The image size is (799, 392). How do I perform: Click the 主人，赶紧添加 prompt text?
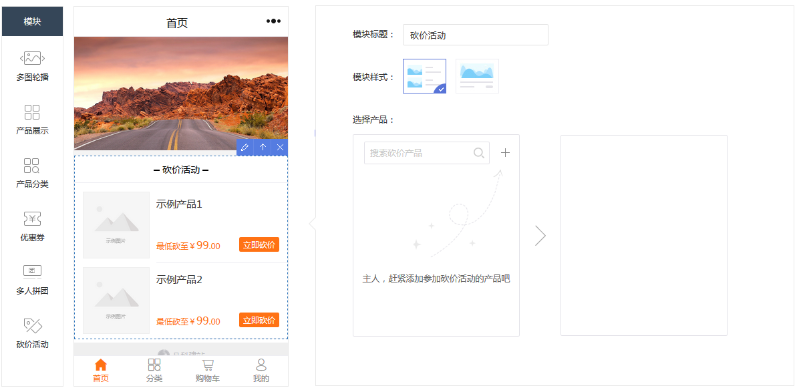(436, 279)
